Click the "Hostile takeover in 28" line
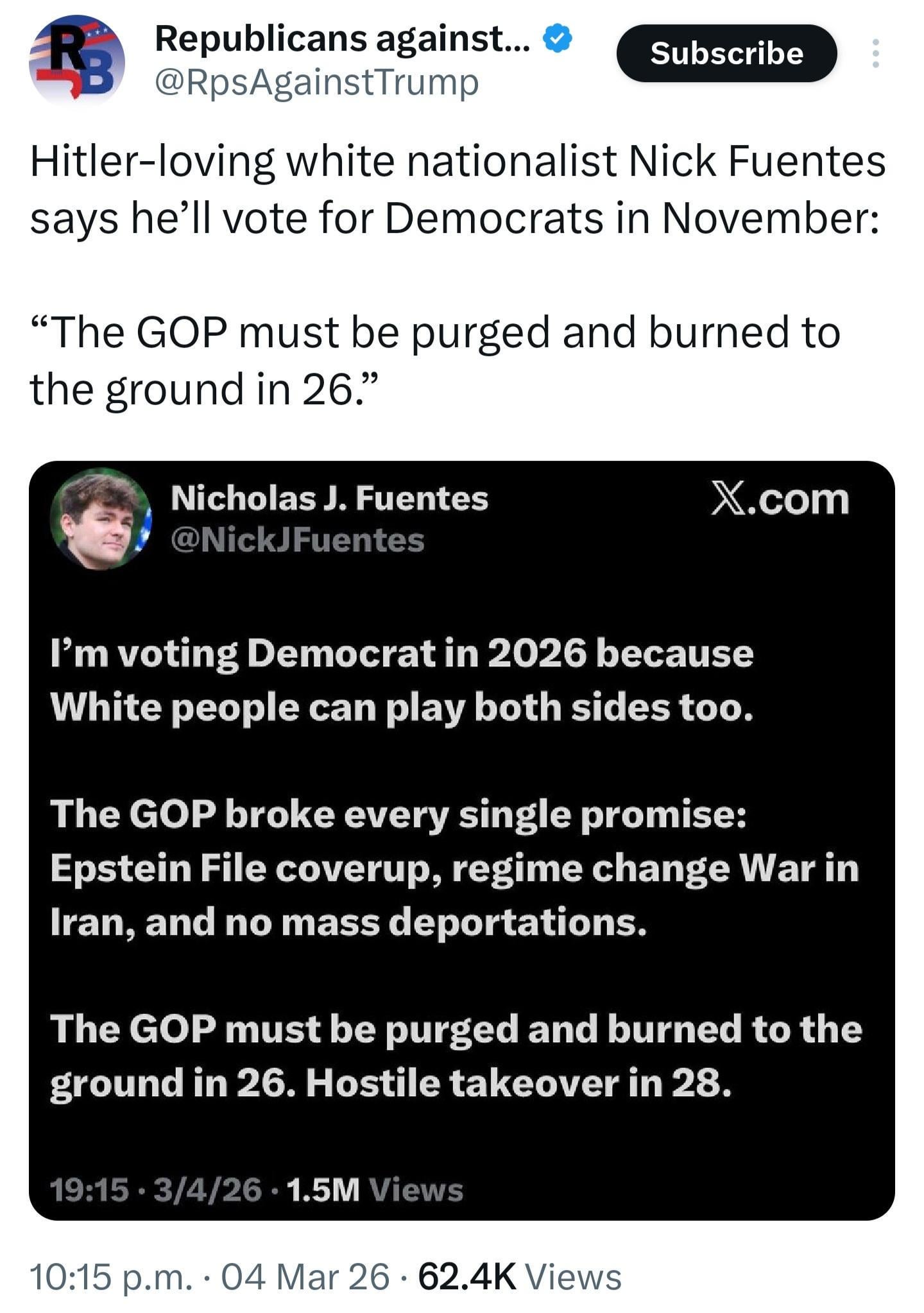 (518, 1083)
